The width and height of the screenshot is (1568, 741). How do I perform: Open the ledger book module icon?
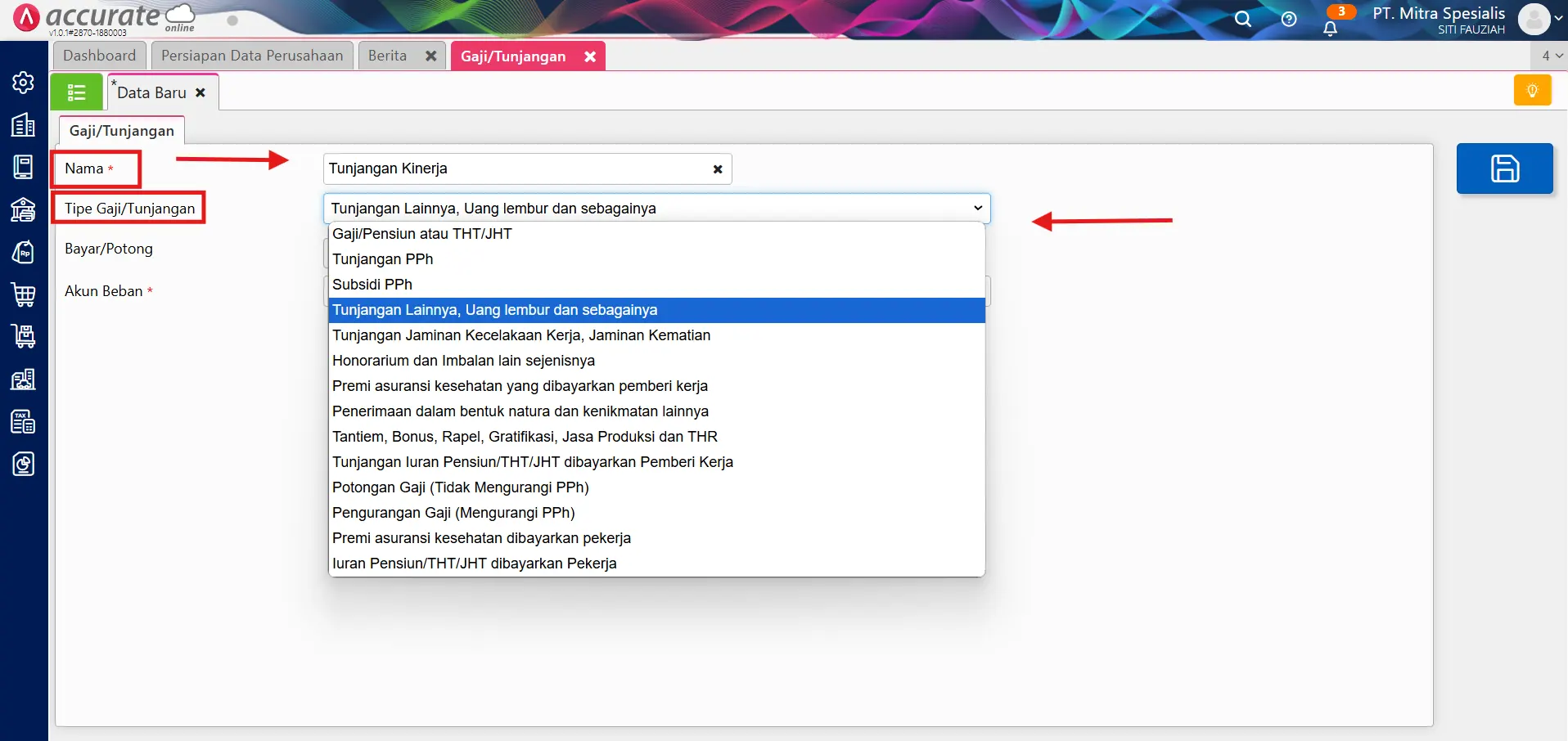pyautogui.click(x=23, y=167)
